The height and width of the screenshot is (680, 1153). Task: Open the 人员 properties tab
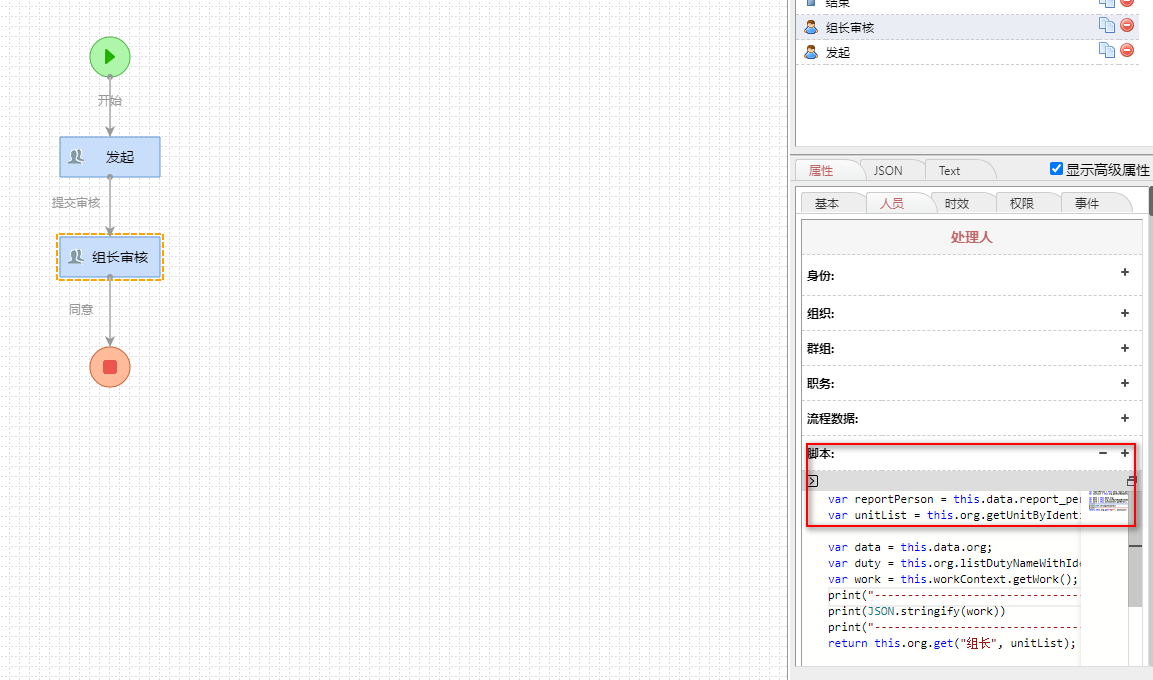pos(891,204)
